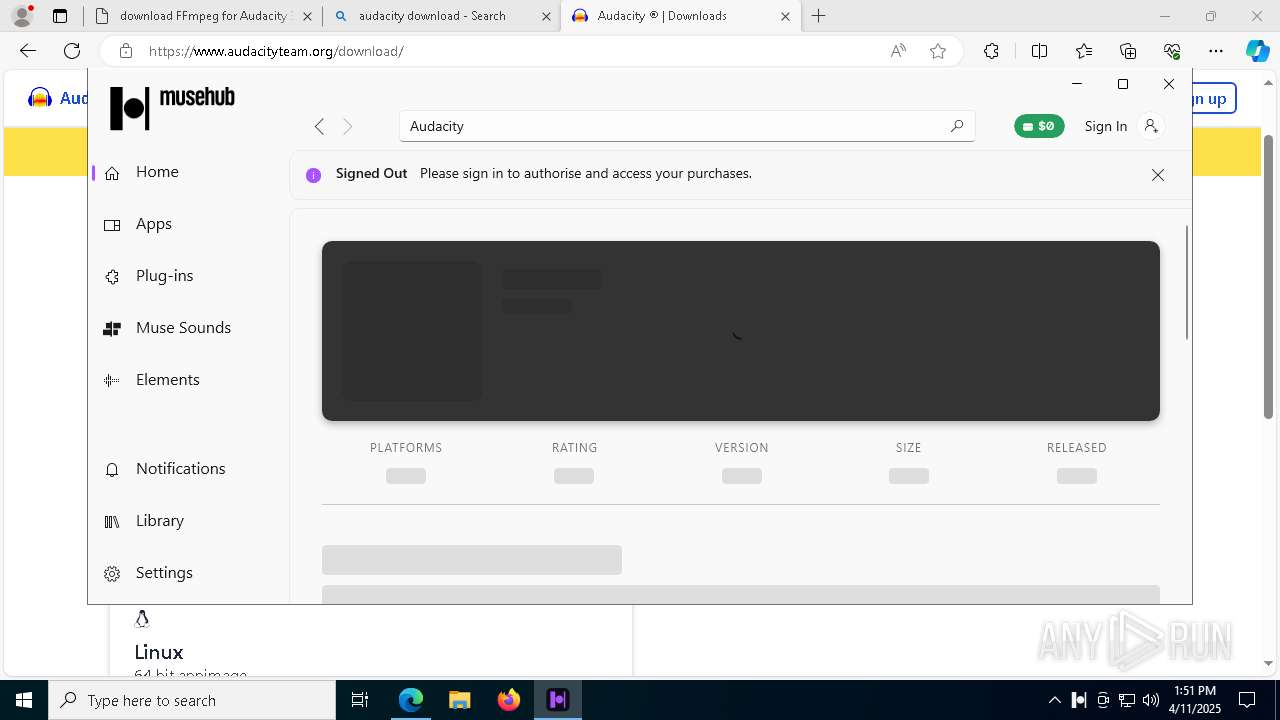
Task: Dismiss the Signed Out notification banner
Action: pos(1158,175)
